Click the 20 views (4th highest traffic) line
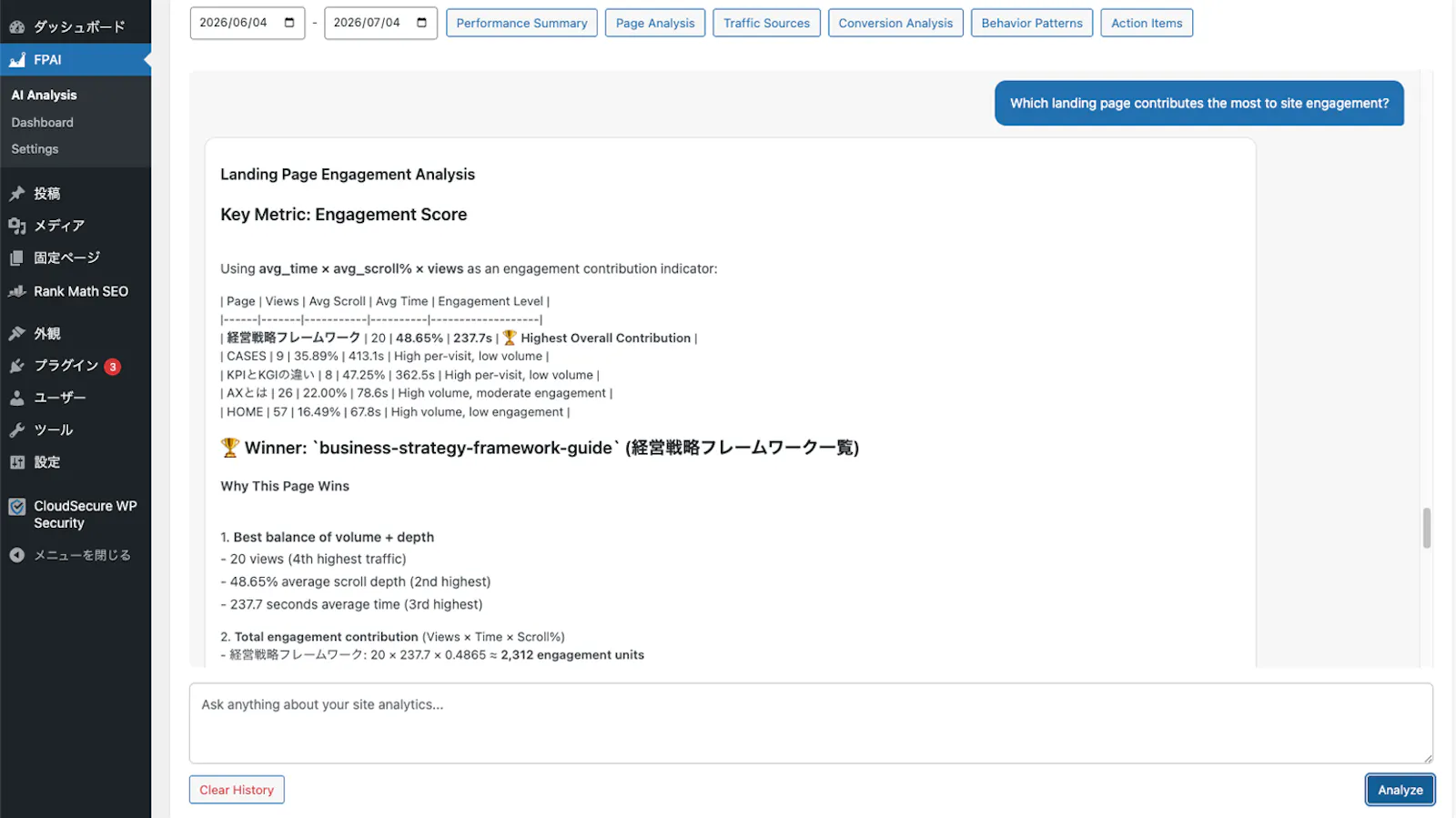 pyautogui.click(x=313, y=560)
